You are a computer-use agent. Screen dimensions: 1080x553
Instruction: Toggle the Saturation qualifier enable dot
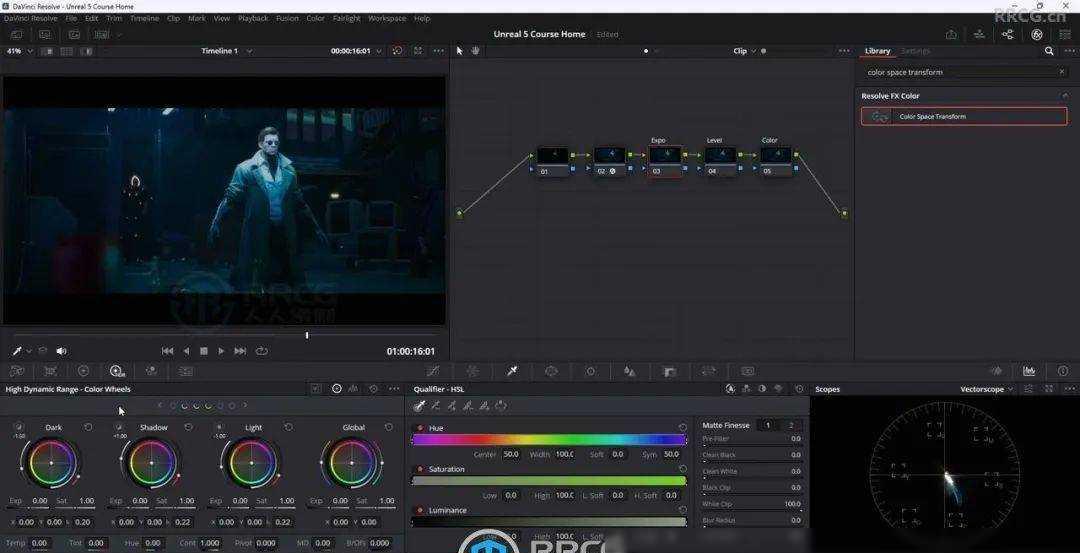pyautogui.click(x=420, y=470)
